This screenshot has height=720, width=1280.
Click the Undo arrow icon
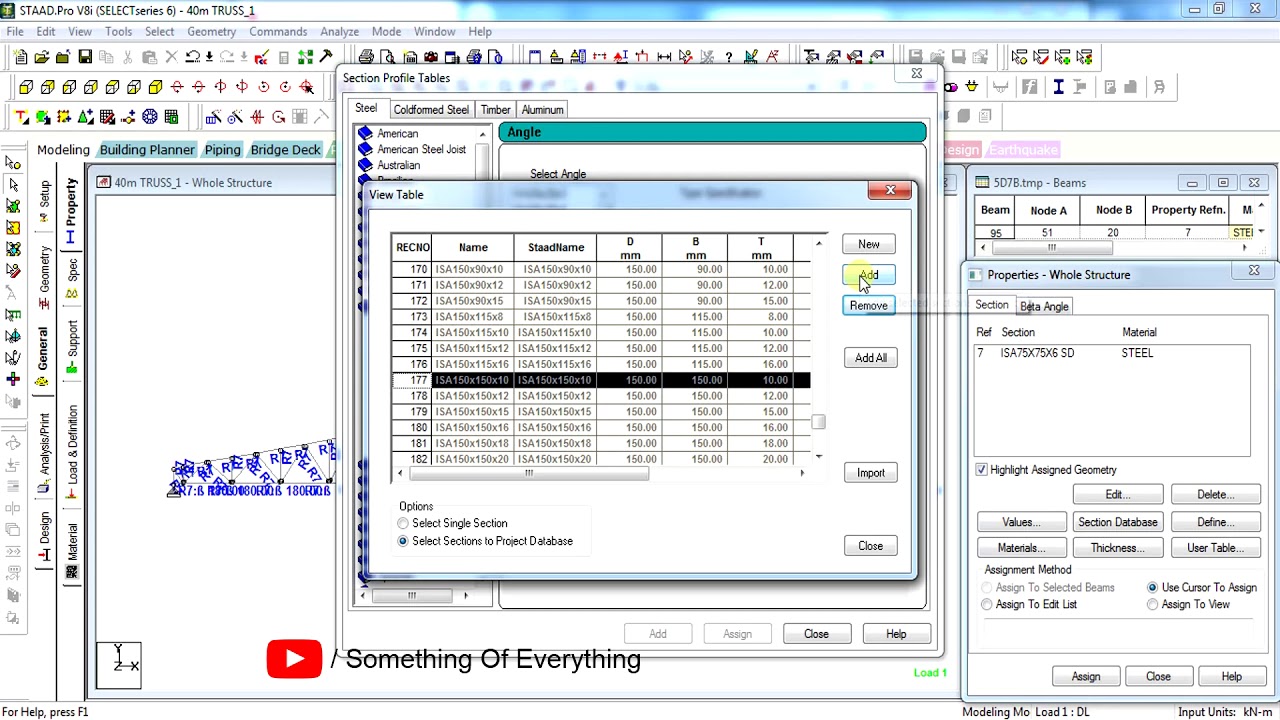point(192,57)
